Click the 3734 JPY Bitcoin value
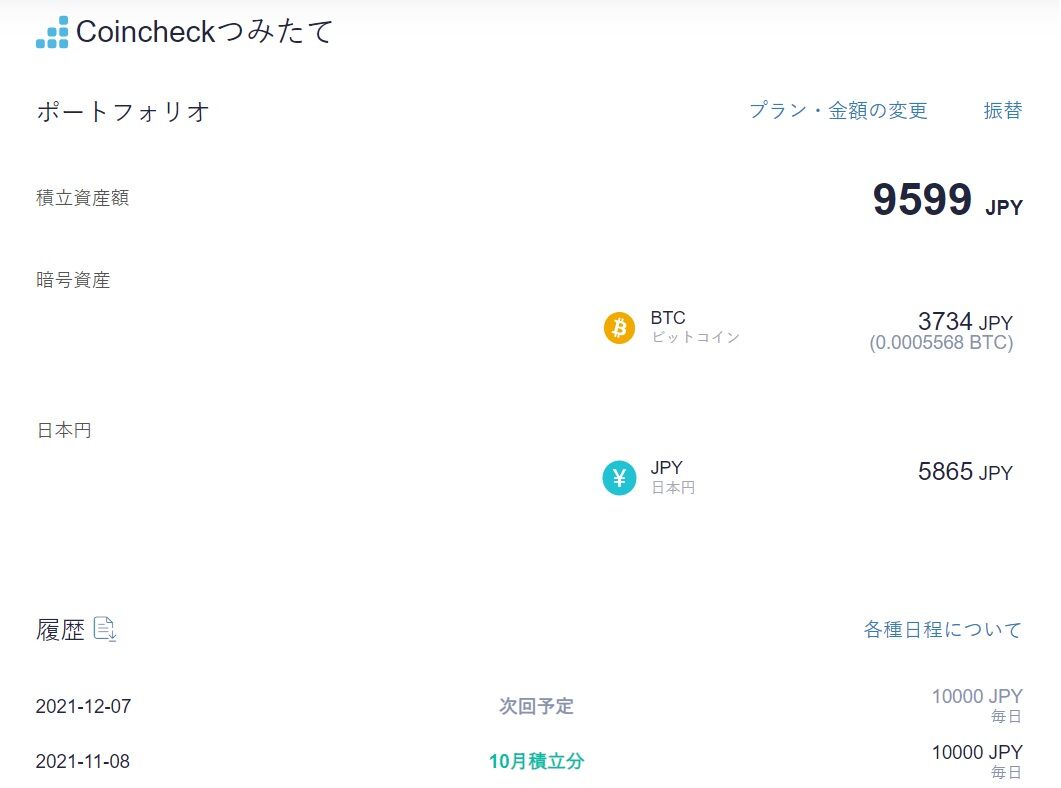The image size is (1061, 788). pyautogui.click(x=964, y=322)
